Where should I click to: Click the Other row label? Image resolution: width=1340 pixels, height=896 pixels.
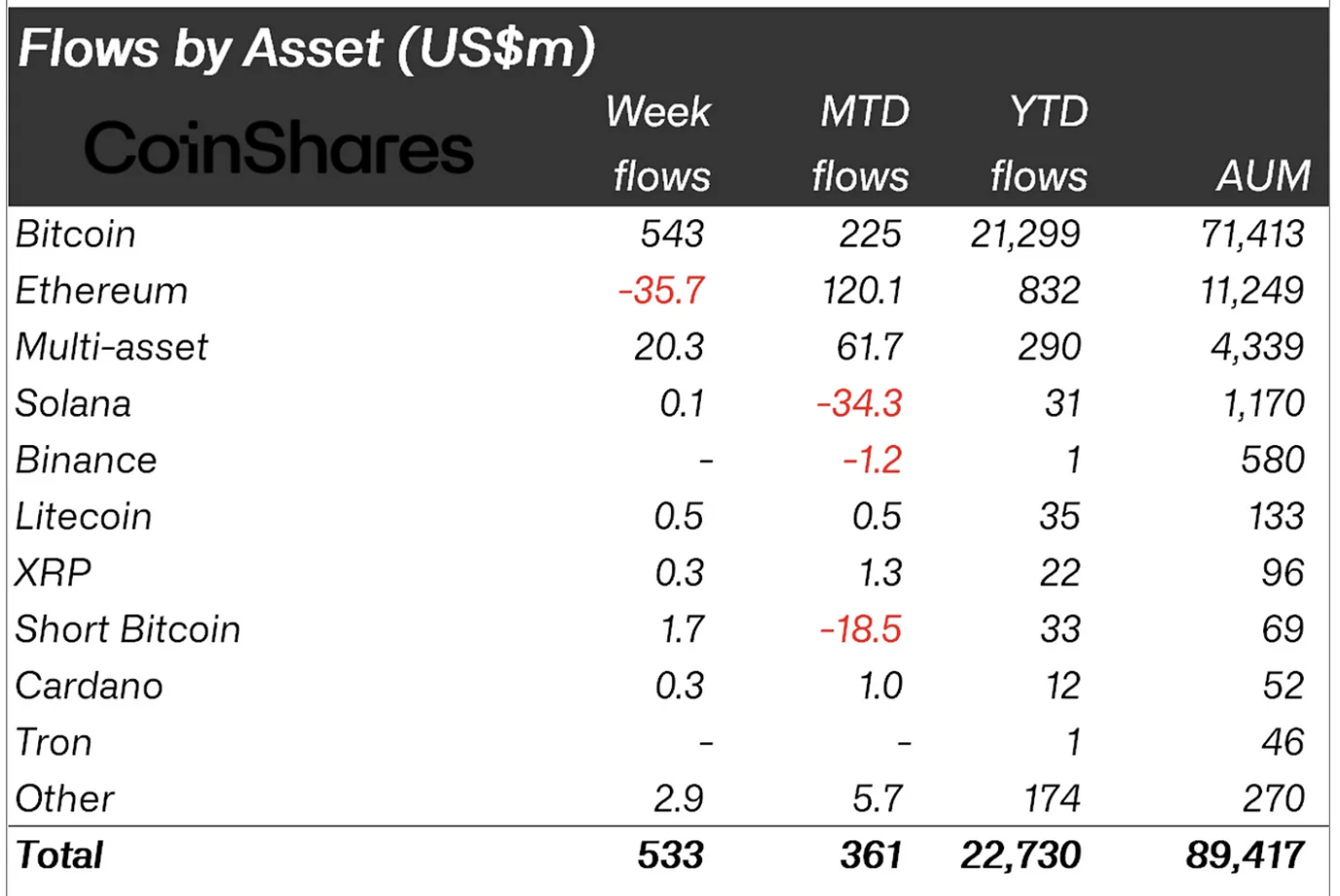click(65, 800)
